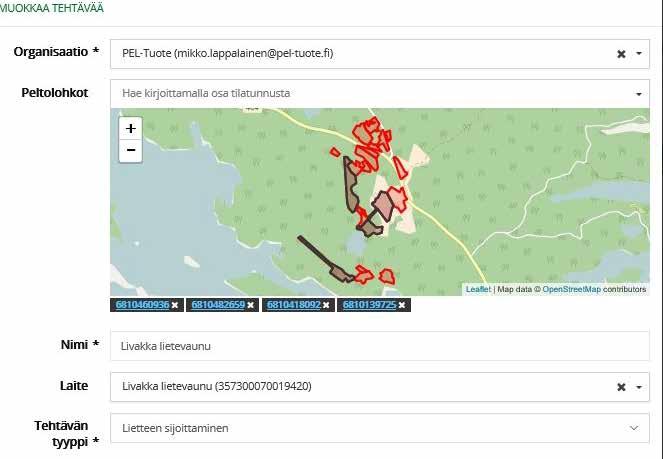Screen dimensions: 663x459
Task: Clear the Laite selection
Action: 621,387
